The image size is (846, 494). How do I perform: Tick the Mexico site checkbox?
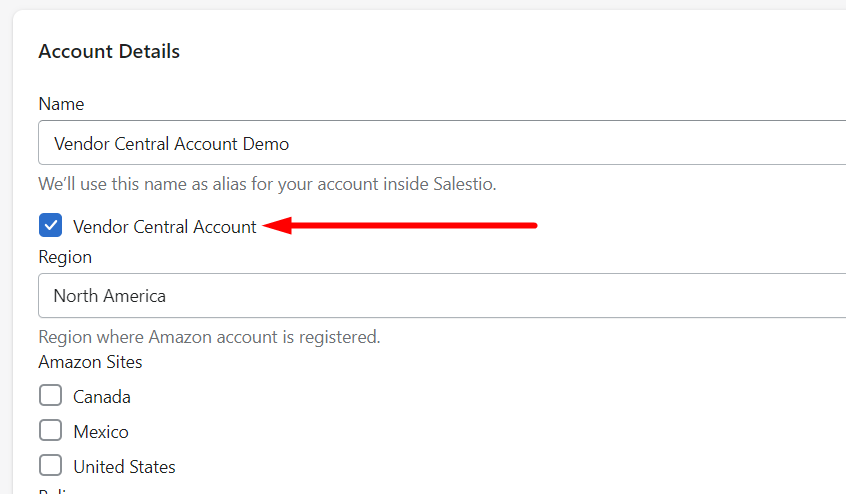coord(51,431)
